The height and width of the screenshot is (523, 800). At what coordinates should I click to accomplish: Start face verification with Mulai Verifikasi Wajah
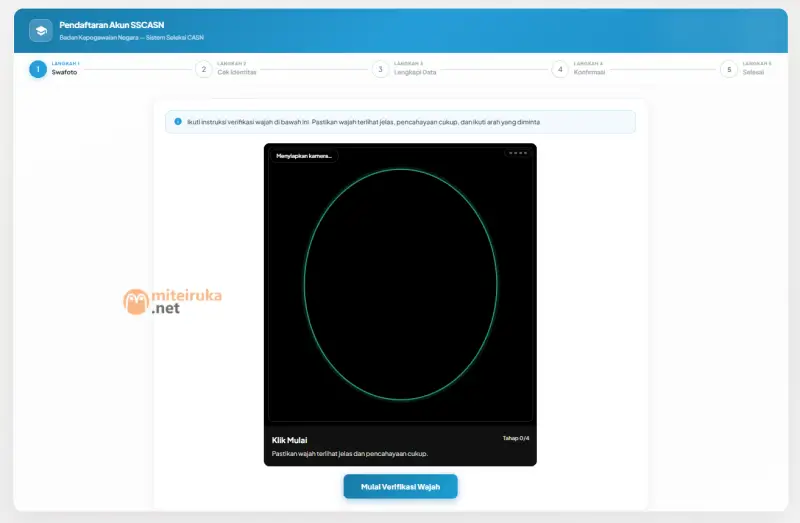coord(401,487)
